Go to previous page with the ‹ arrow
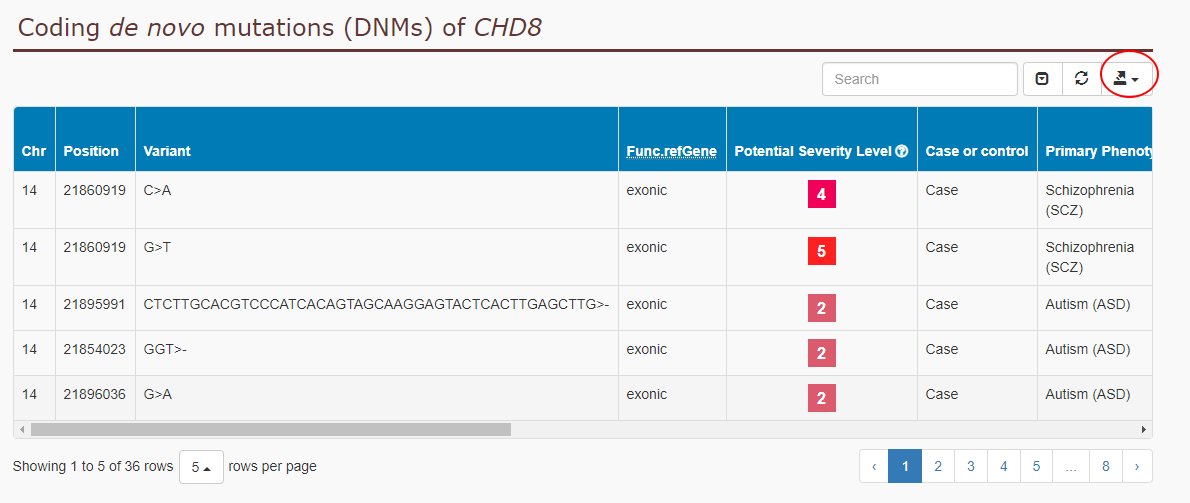 (874, 467)
